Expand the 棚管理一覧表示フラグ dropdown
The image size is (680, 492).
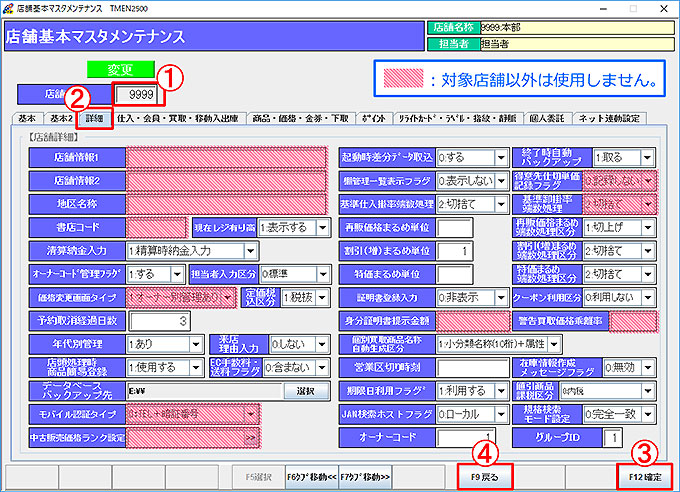501,181
